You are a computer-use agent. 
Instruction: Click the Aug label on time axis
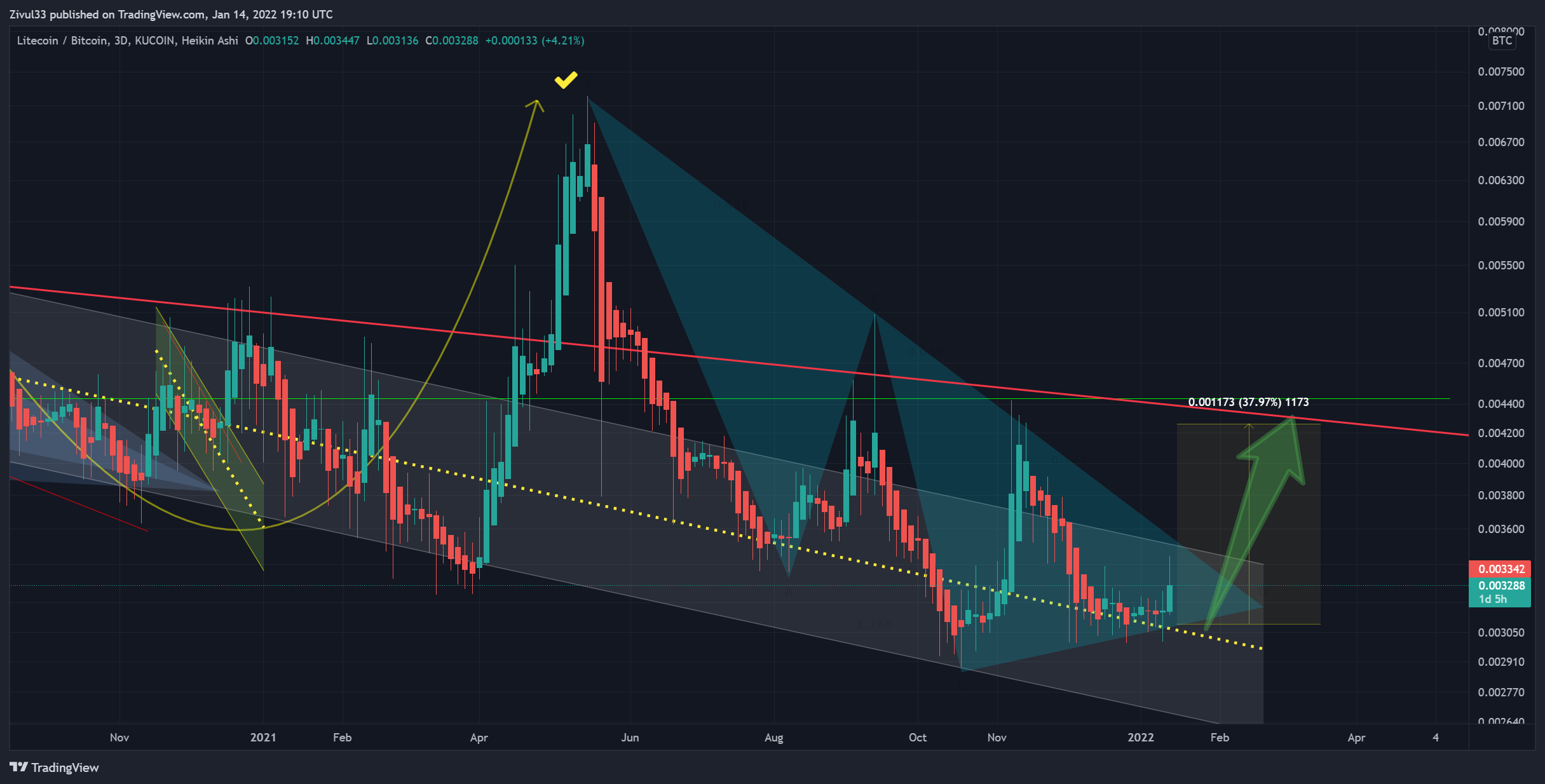tap(774, 738)
